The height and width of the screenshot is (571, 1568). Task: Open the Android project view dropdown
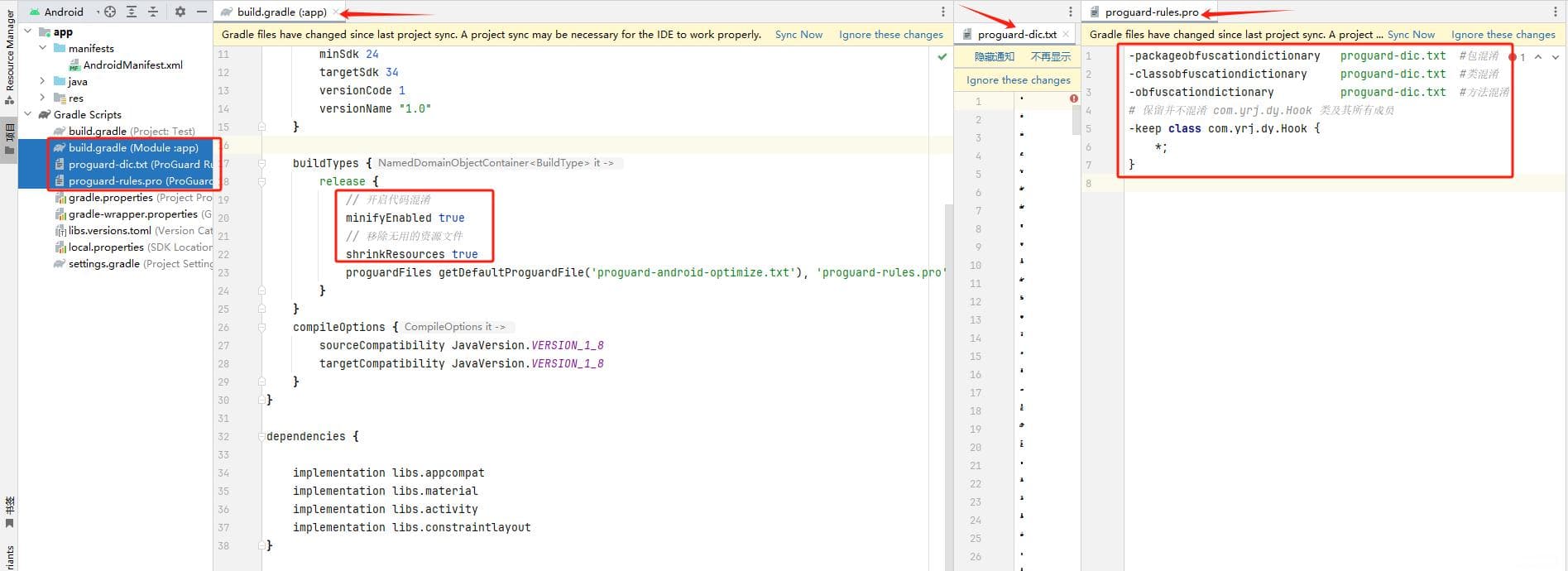pos(62,12)
